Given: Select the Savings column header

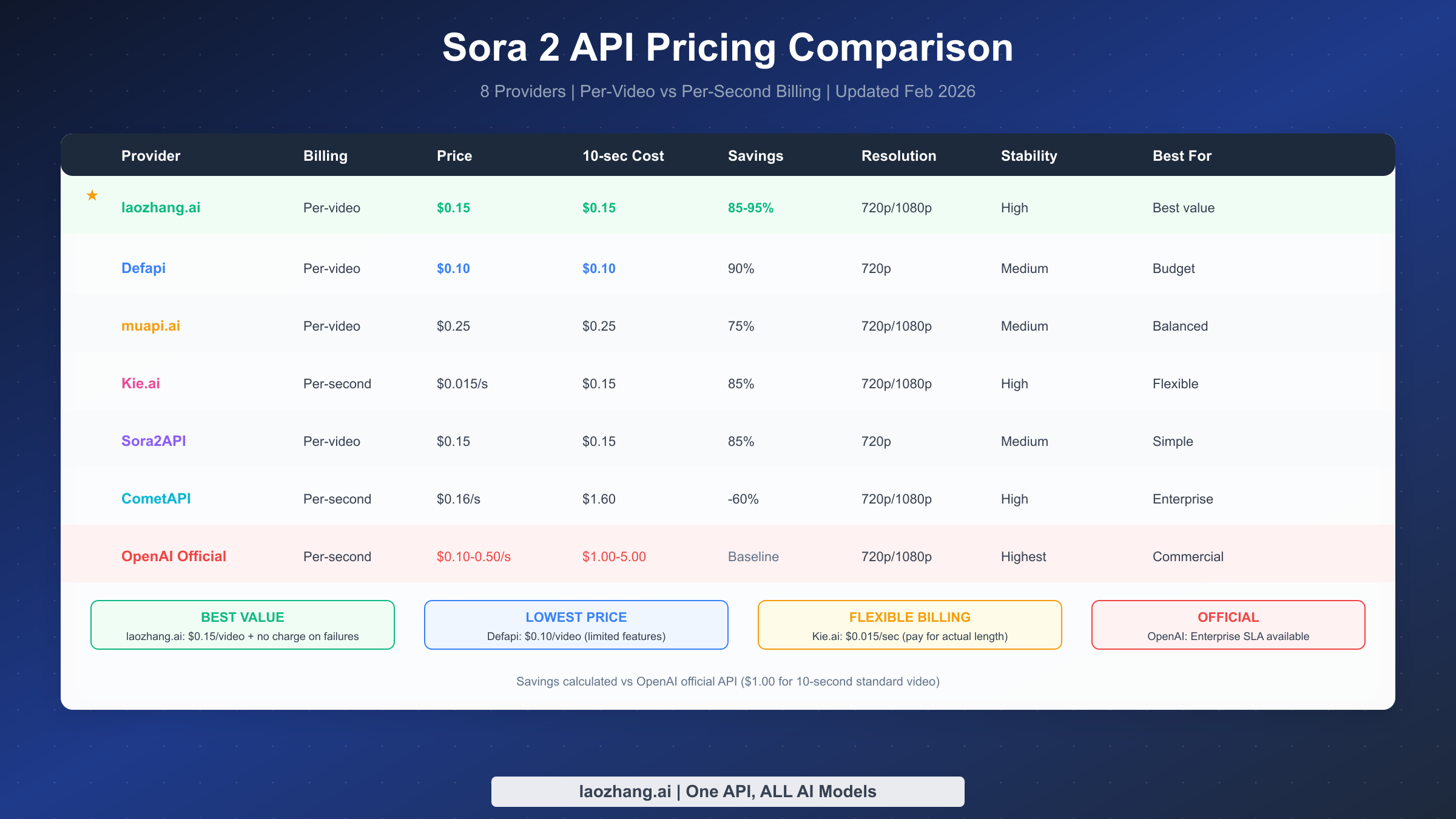Looking at the screenshot, I should click(x=756, y=156).
